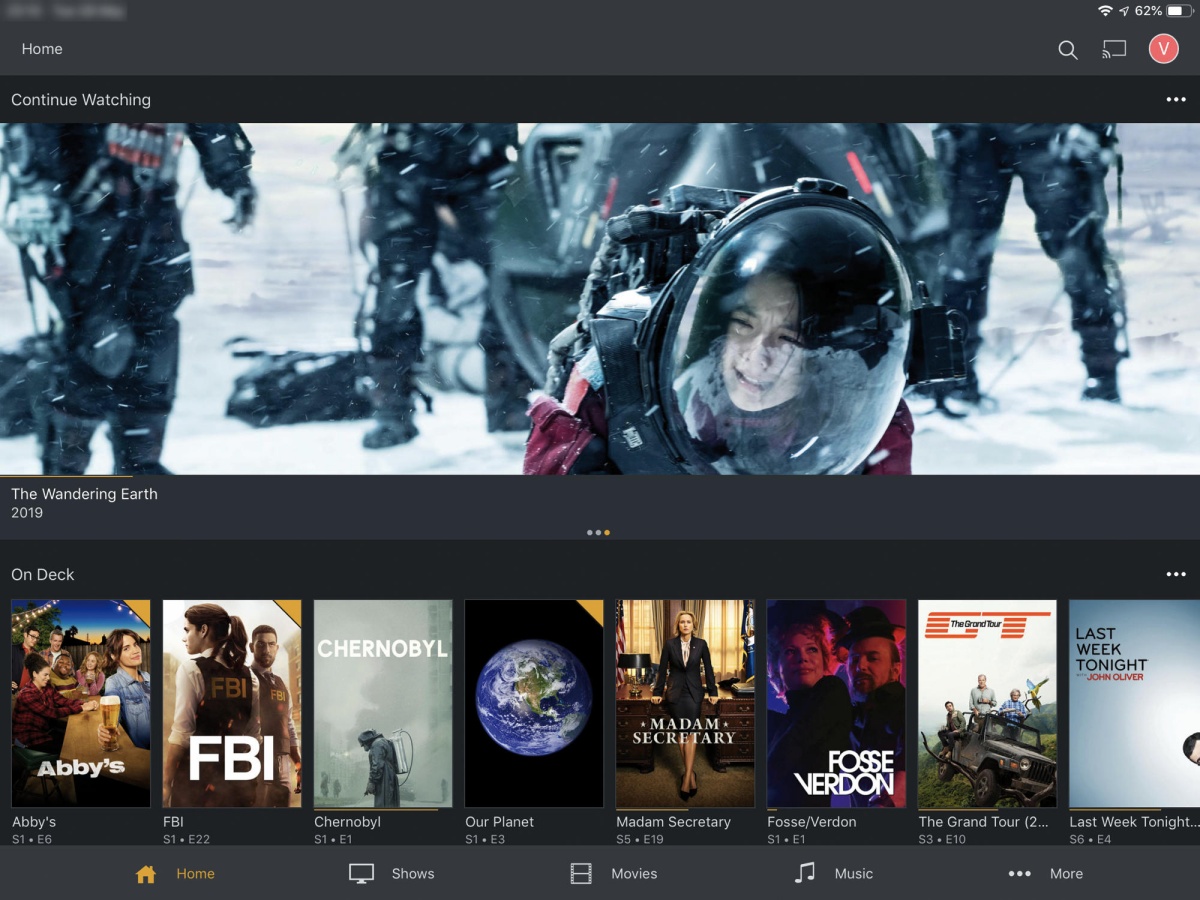Tap the Music note icon

(x=804, y=873)
